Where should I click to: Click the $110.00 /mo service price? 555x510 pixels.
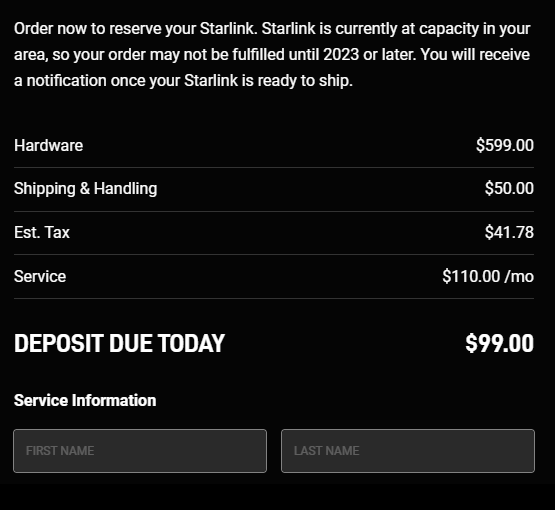pos(488,276)
